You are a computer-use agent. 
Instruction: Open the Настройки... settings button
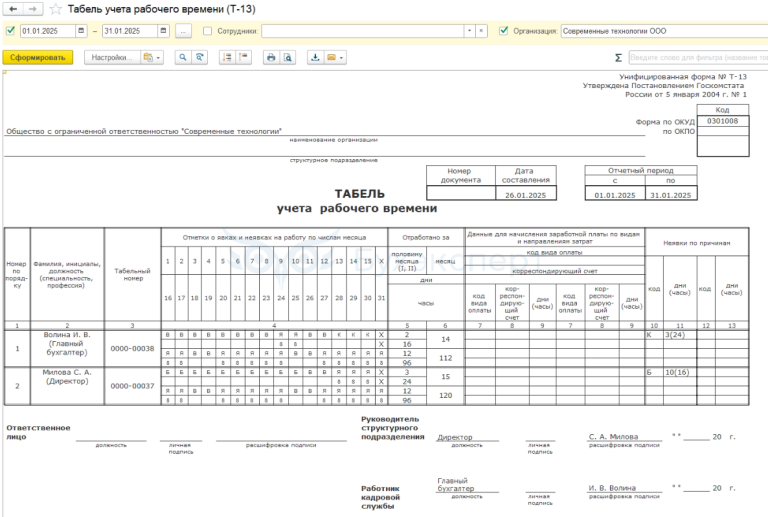(111, 58)
